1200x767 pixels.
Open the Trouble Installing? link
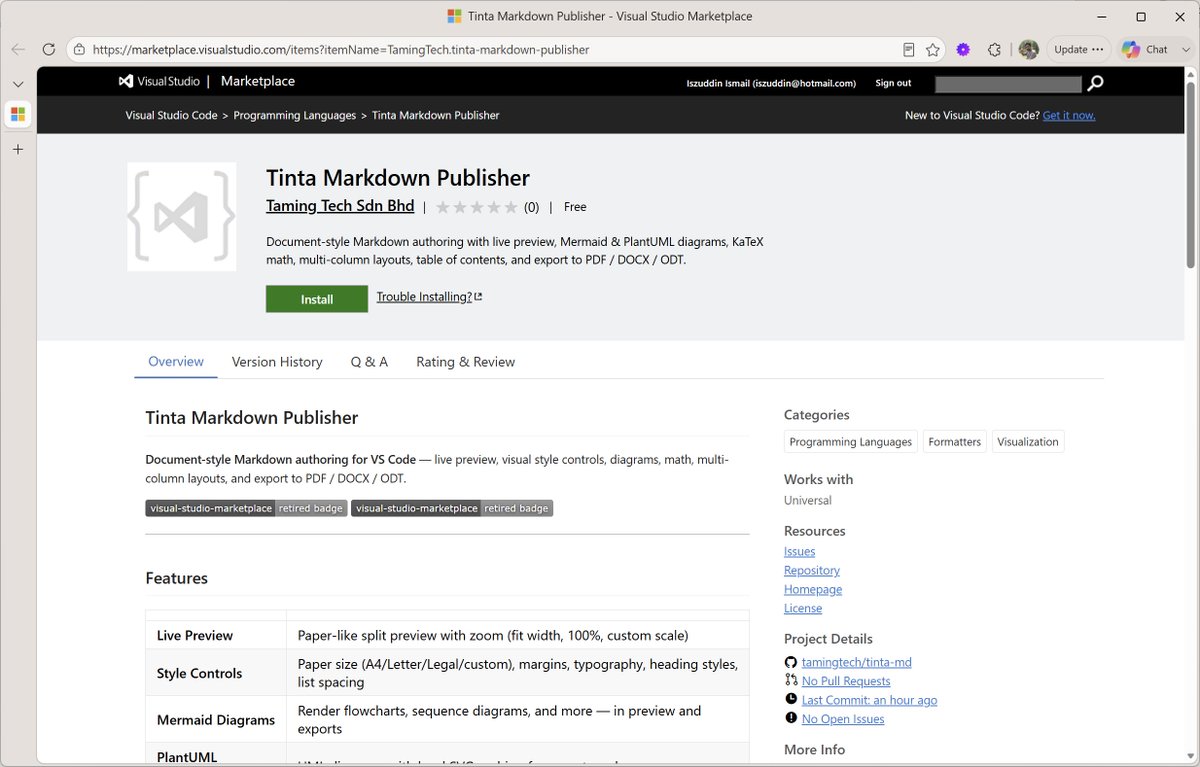(429, 297)
